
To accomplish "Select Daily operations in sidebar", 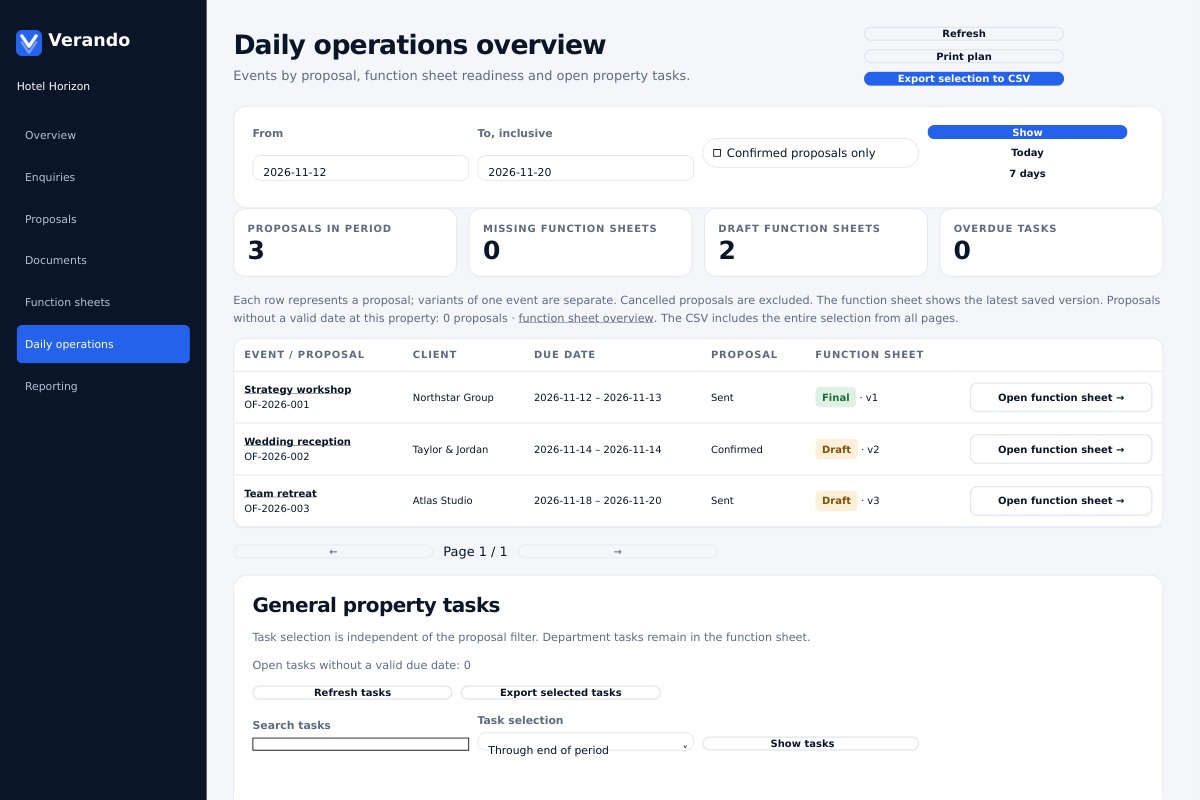I will click(x=103, y=344).
